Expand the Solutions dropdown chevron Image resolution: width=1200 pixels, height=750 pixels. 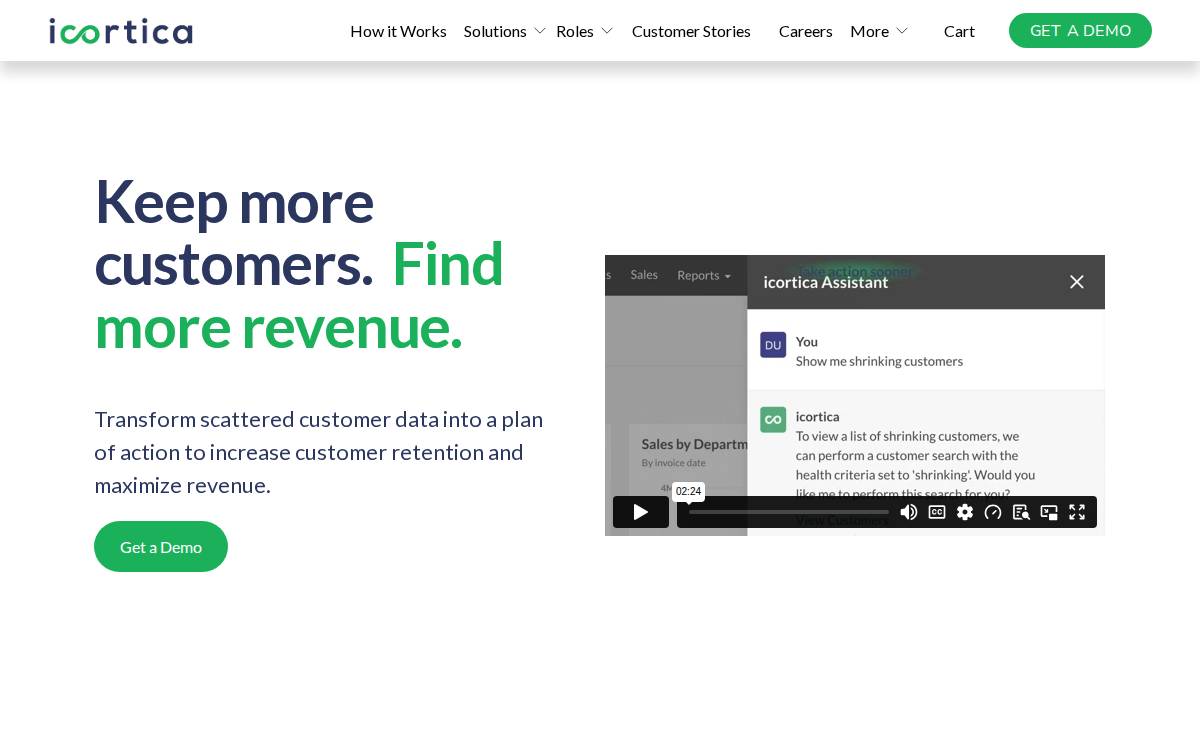pos(540,31)
